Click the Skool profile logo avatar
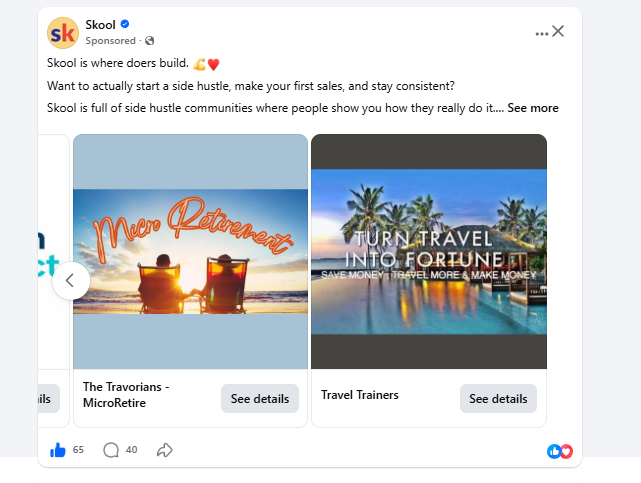 click(63, 33)
